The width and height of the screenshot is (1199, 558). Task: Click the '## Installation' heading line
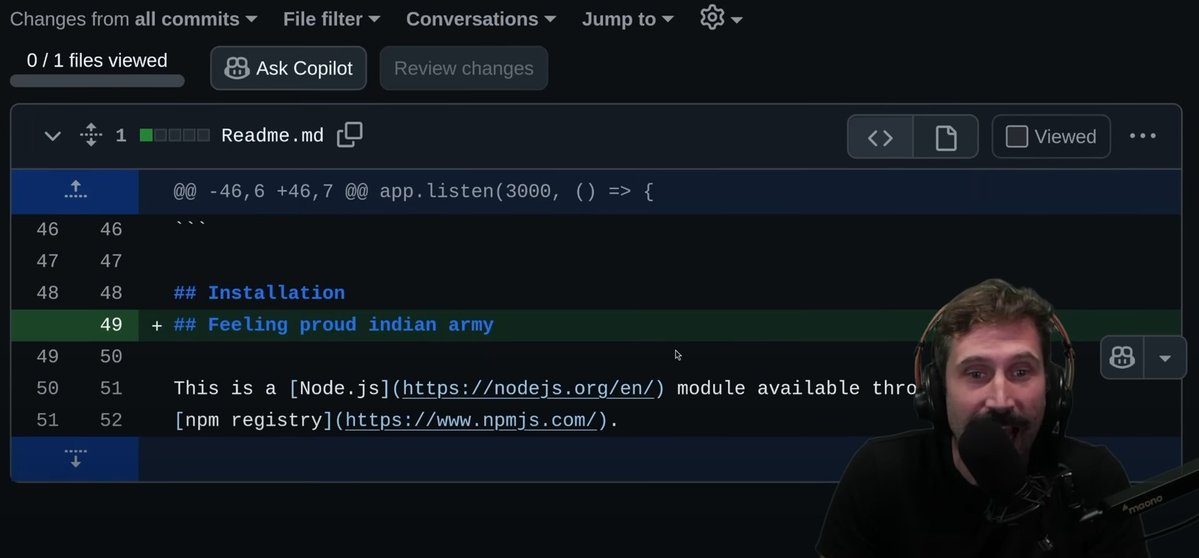(259, 293)
